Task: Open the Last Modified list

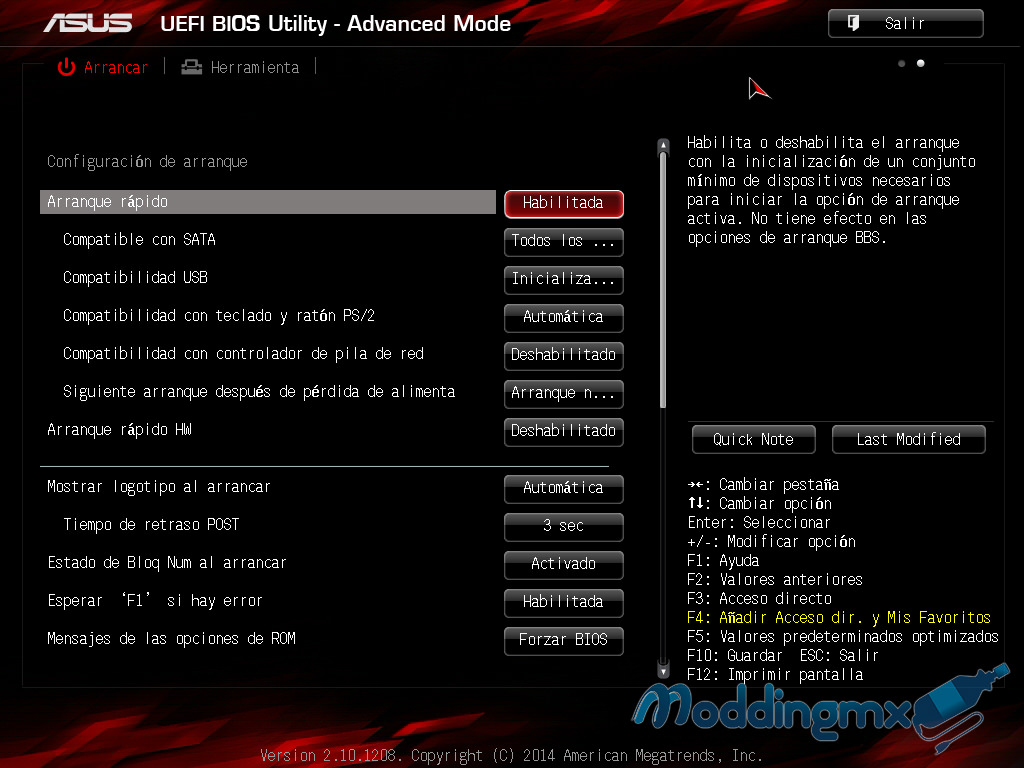Action: (908, 440)
